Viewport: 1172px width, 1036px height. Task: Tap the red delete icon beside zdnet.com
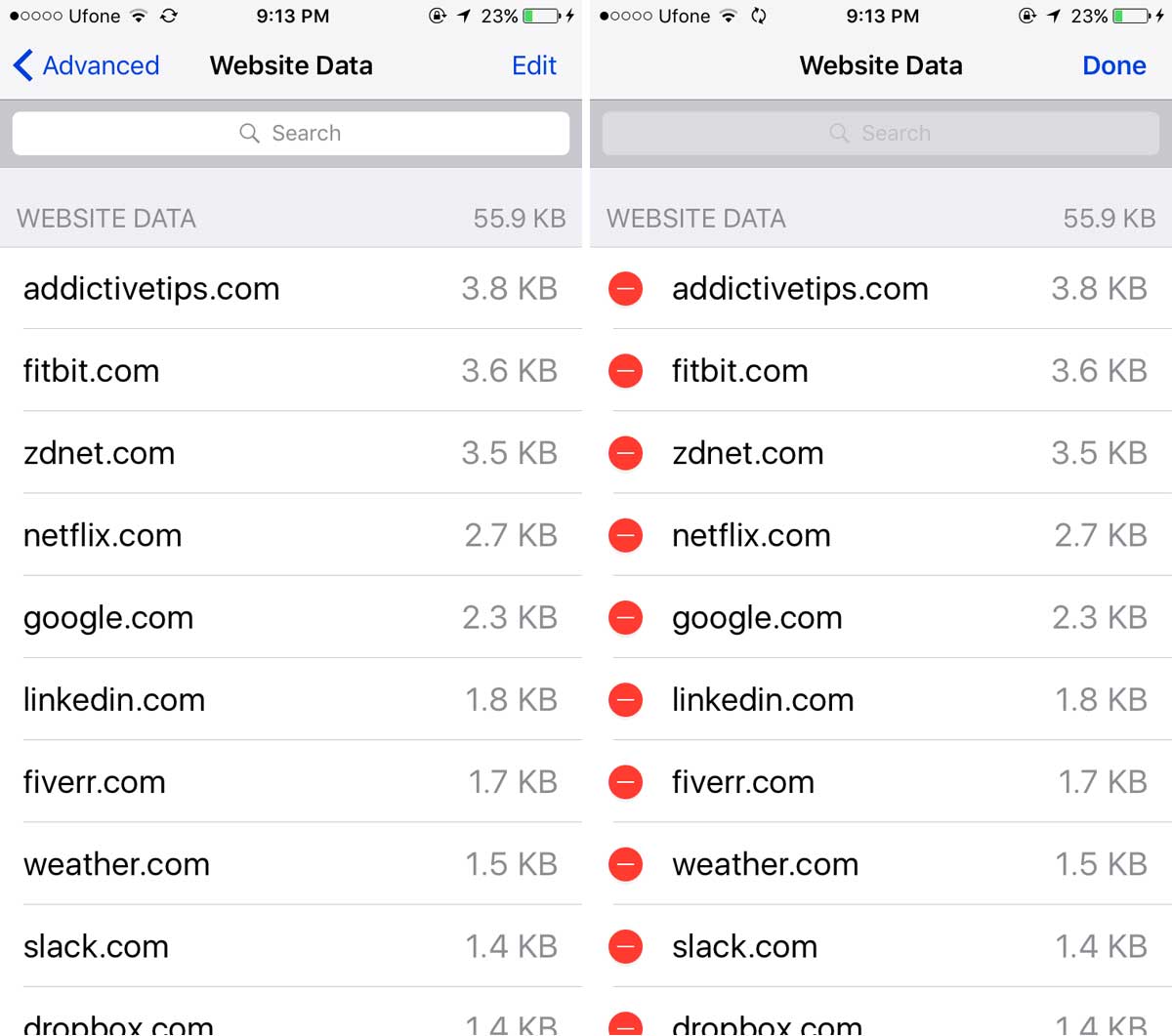click(625, 453)
